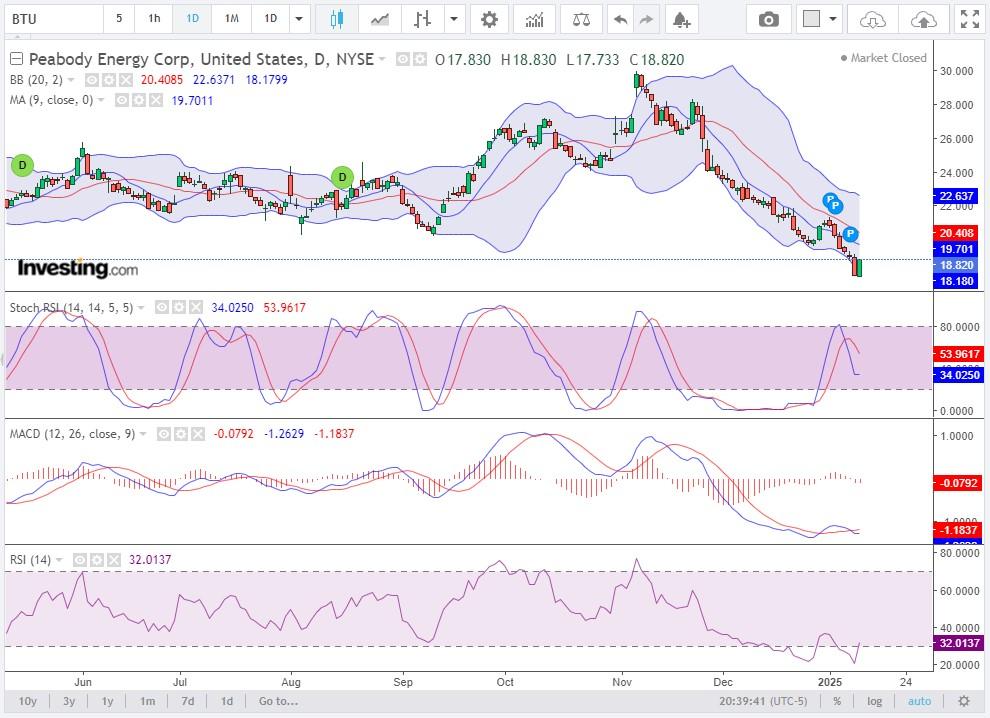990x718 pixels.
Task: Click the time zone clock 20:39:41 (UTC-5)
Action: coord(763,701)
